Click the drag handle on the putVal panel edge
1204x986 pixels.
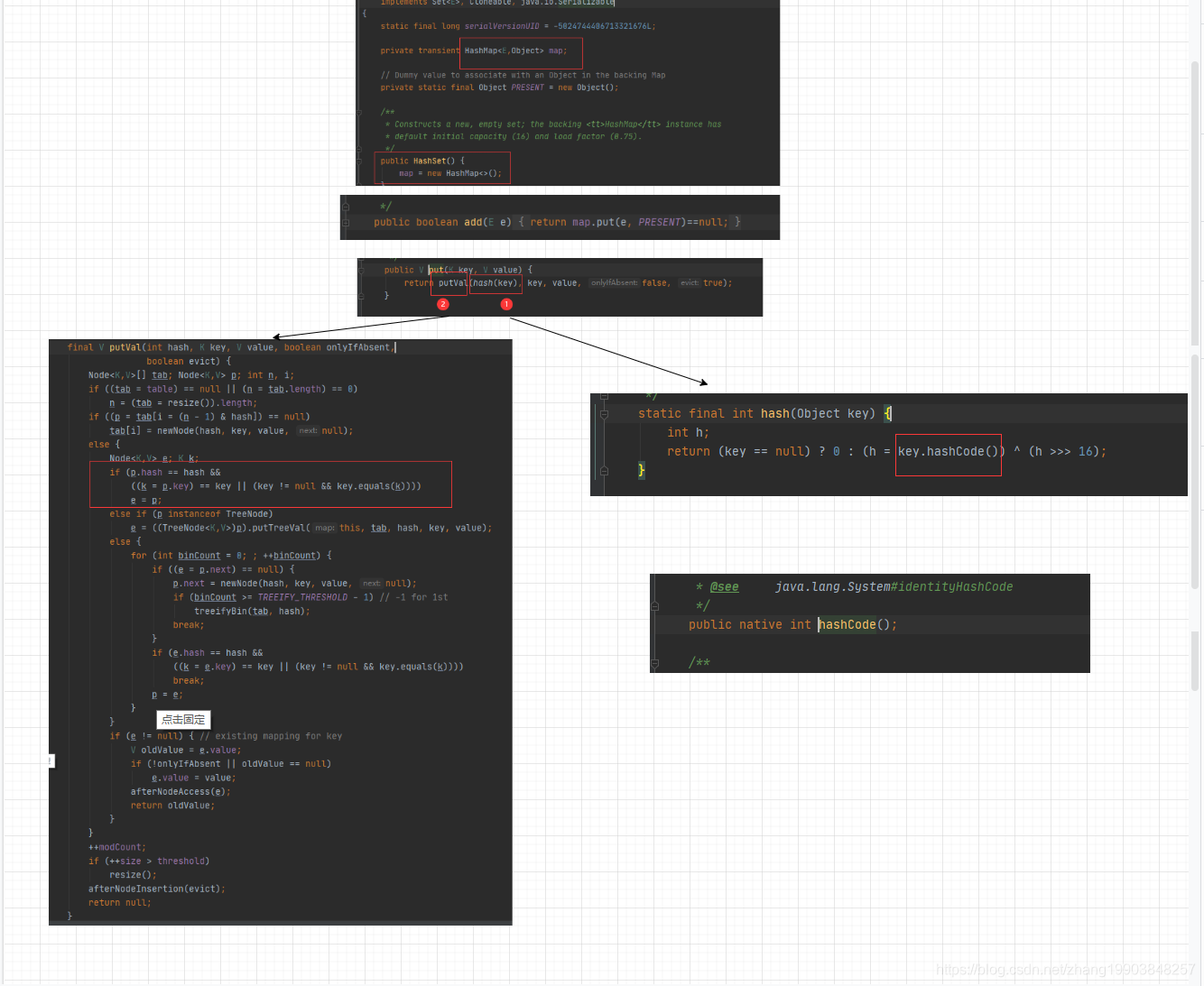(x=51, y=760)
